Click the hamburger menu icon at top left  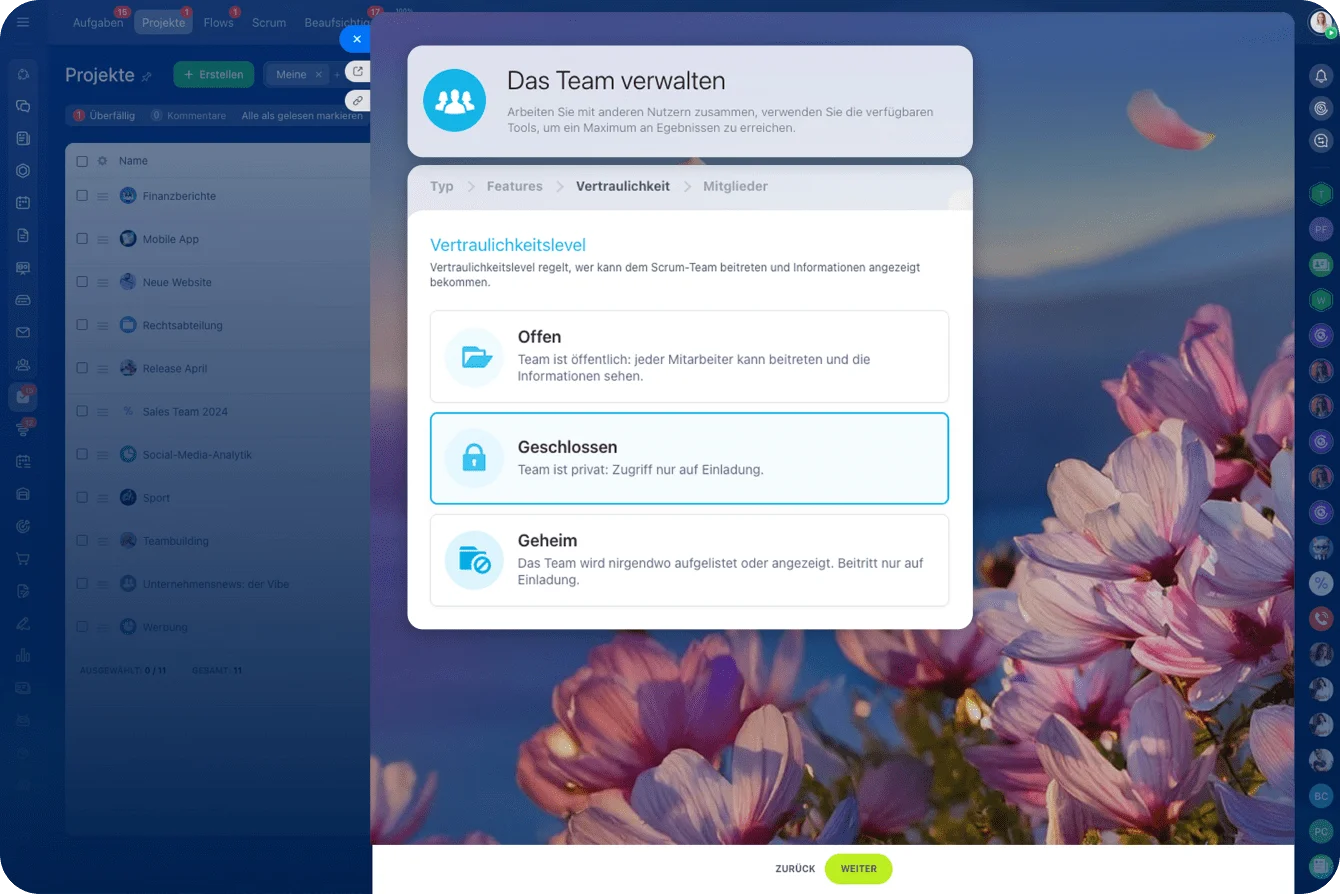click(x=23, y=21)
